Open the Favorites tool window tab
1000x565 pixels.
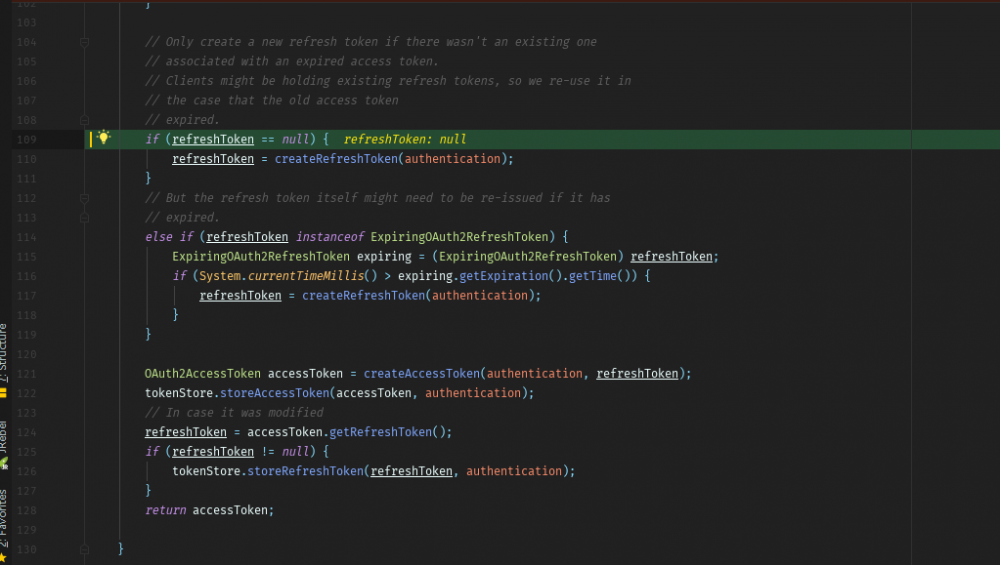click(x=4, y=515)
